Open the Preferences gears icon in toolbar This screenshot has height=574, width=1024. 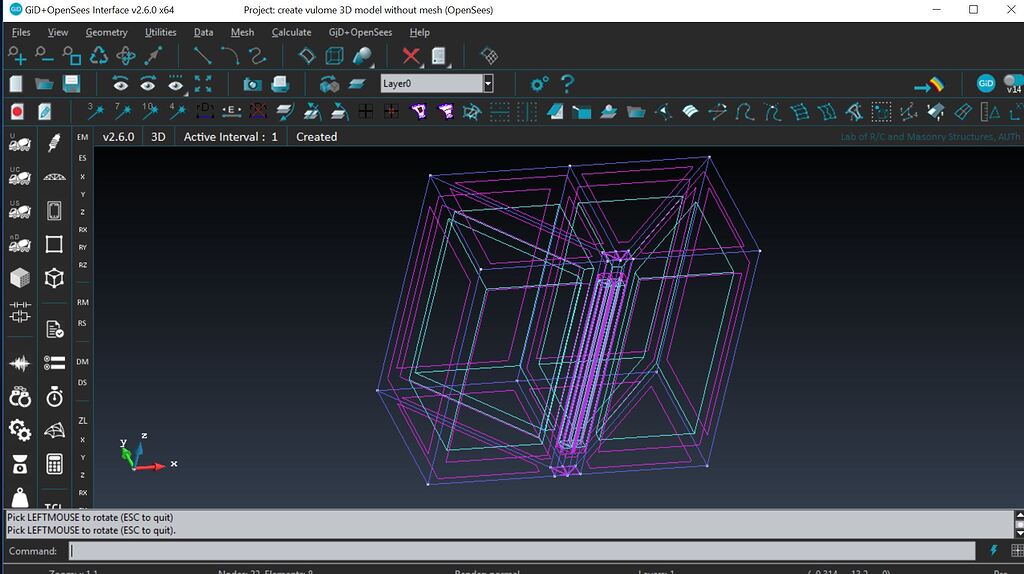tap(539, 84)
